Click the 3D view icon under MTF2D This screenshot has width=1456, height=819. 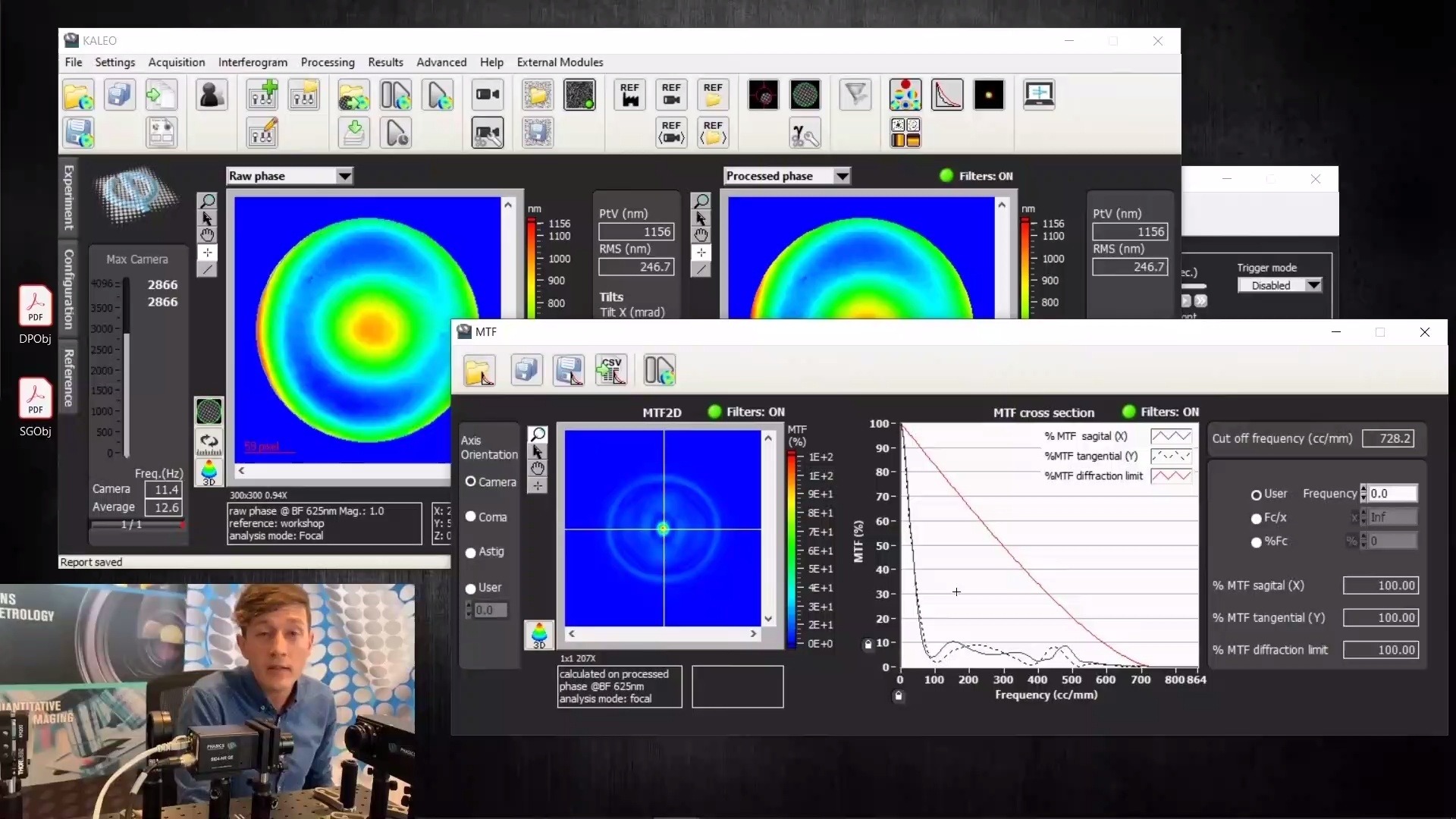tap(539, 635)
